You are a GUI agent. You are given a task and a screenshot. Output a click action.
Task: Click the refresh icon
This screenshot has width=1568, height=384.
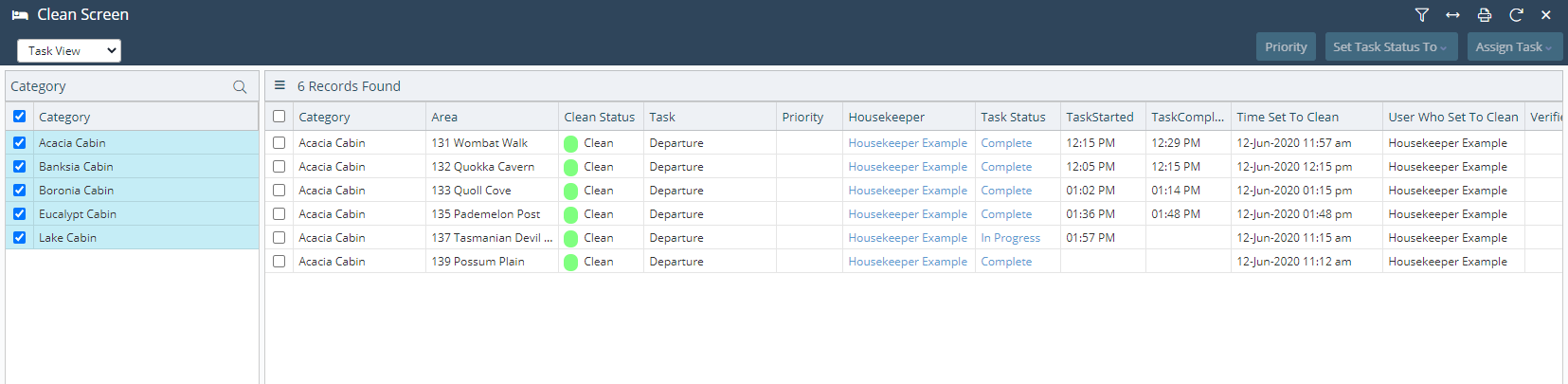1516,15
